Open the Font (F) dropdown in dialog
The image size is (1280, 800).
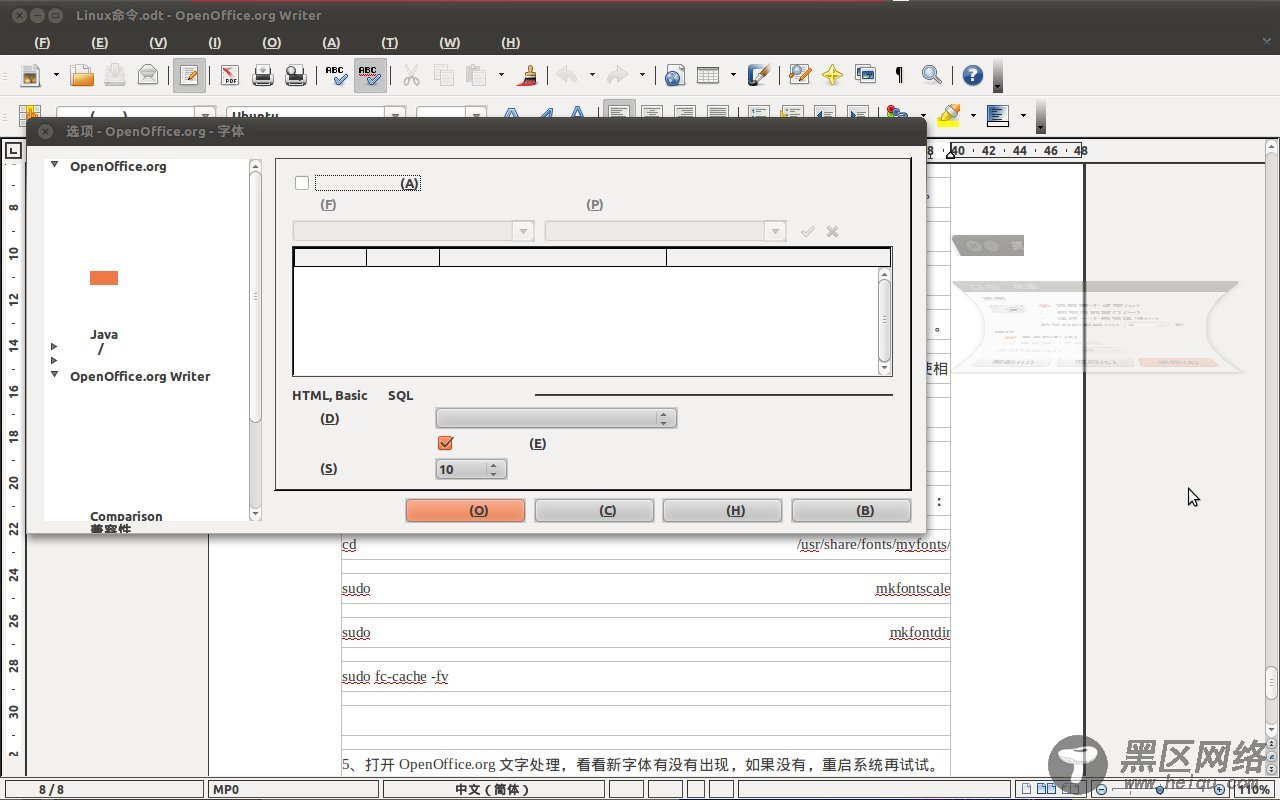[523, 231]
